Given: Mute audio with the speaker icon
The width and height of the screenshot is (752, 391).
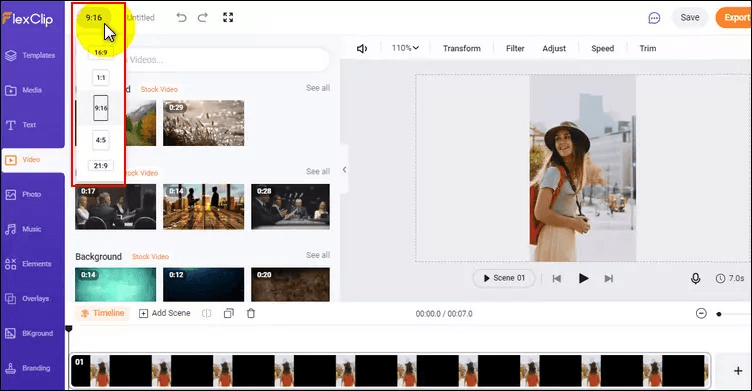Looking at the screenshot, I should (x=362, y=48).
